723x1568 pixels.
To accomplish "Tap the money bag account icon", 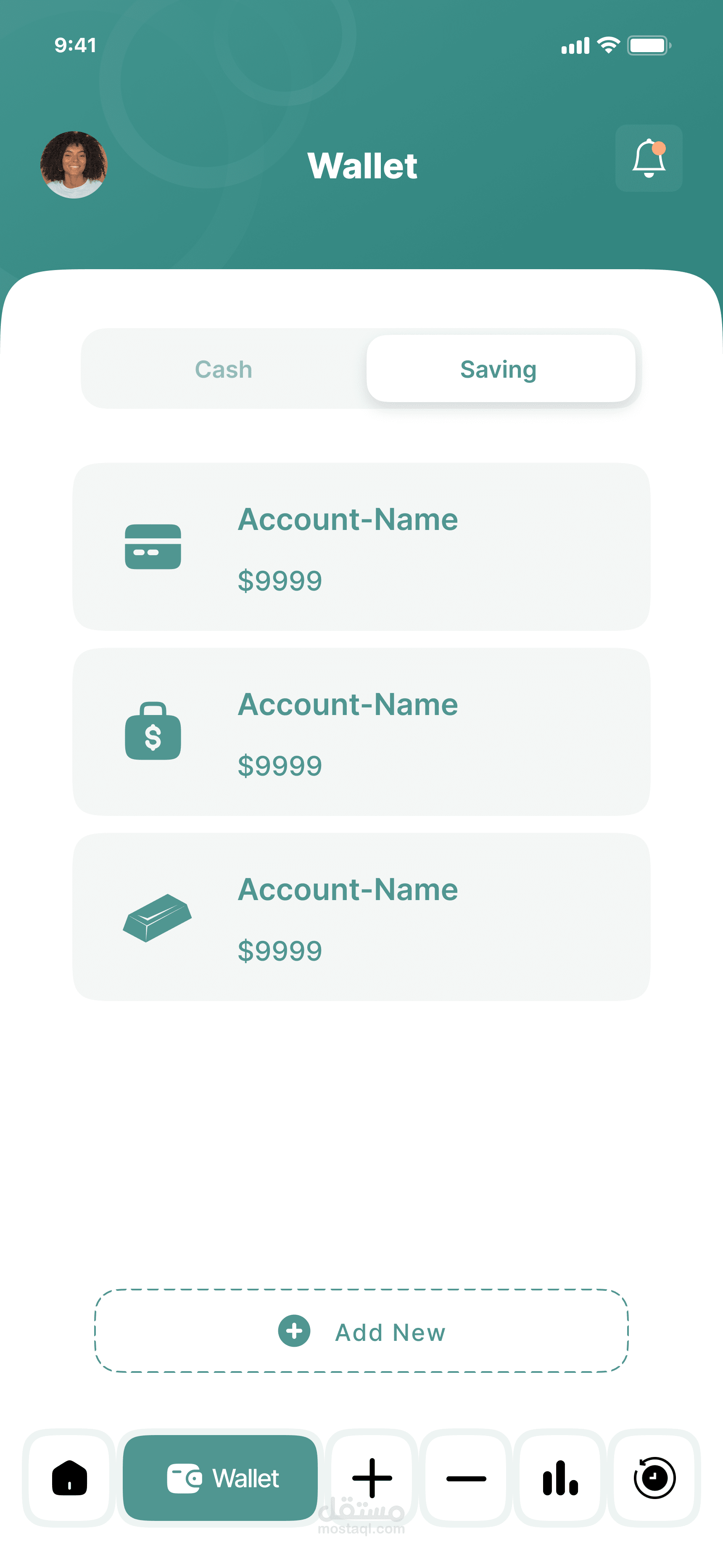I will click(153, 731).
